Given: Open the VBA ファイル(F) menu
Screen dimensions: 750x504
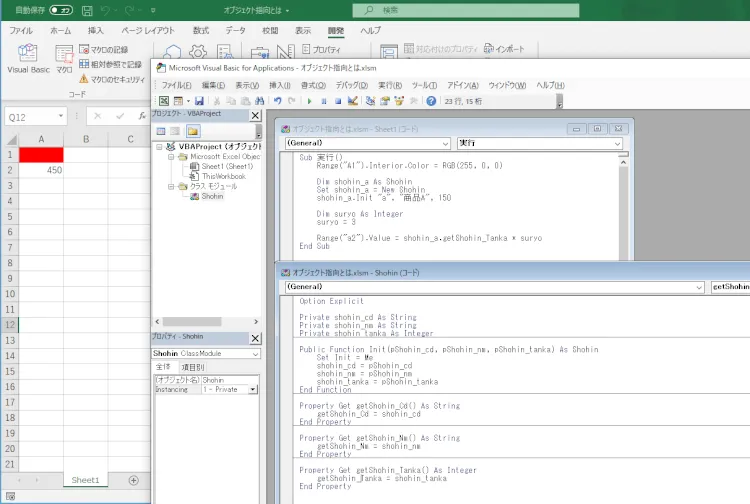Looking at the screenshot, I should [176, 85].
